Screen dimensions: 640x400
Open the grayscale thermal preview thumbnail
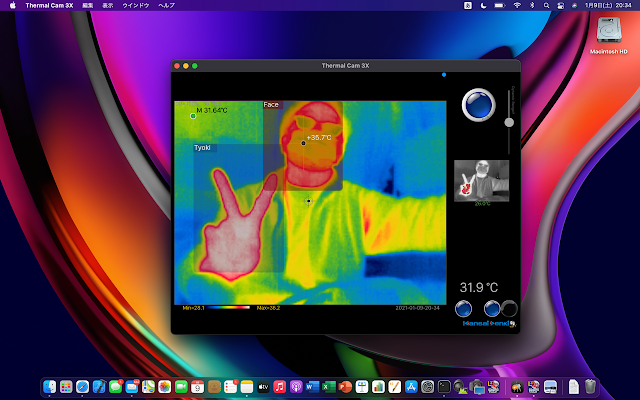pyautogui.click(x=482, y=180)
